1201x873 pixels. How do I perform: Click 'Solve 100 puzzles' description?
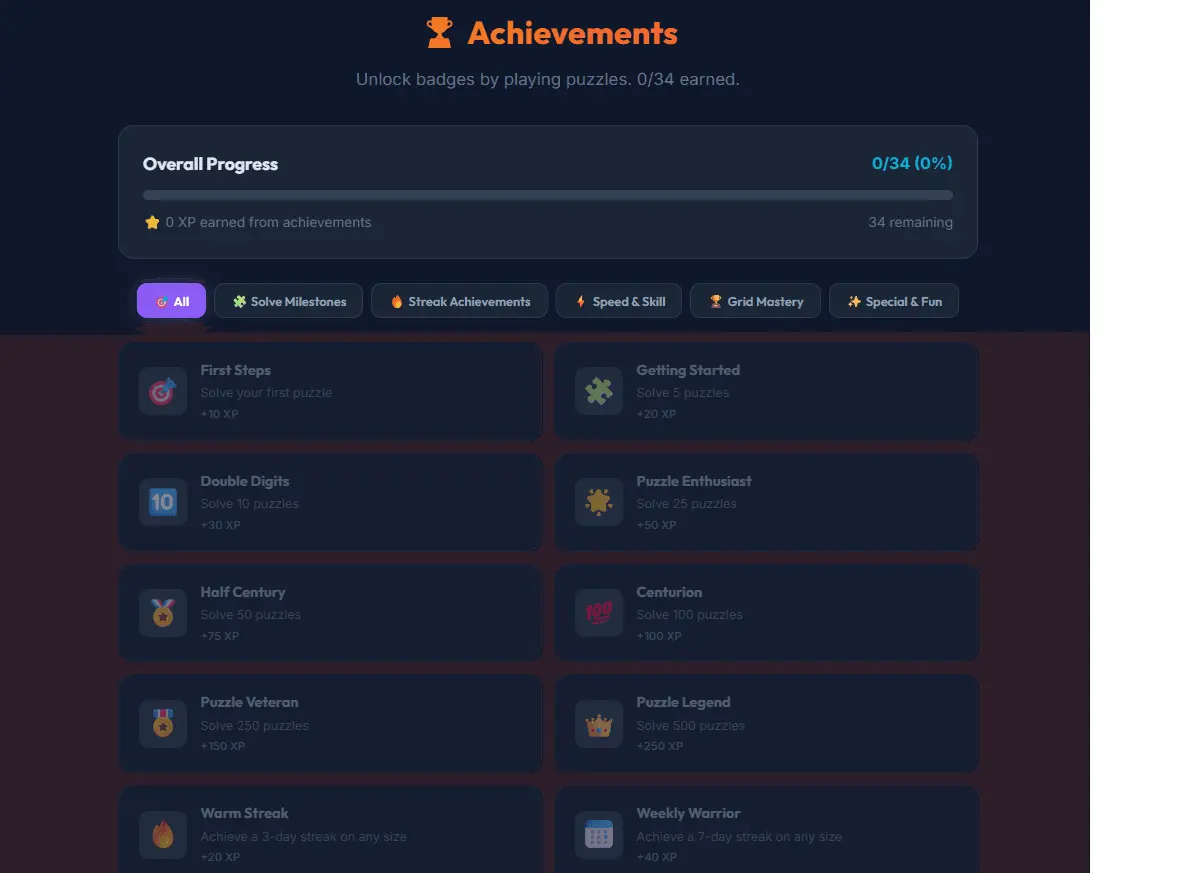click(689, 614)
